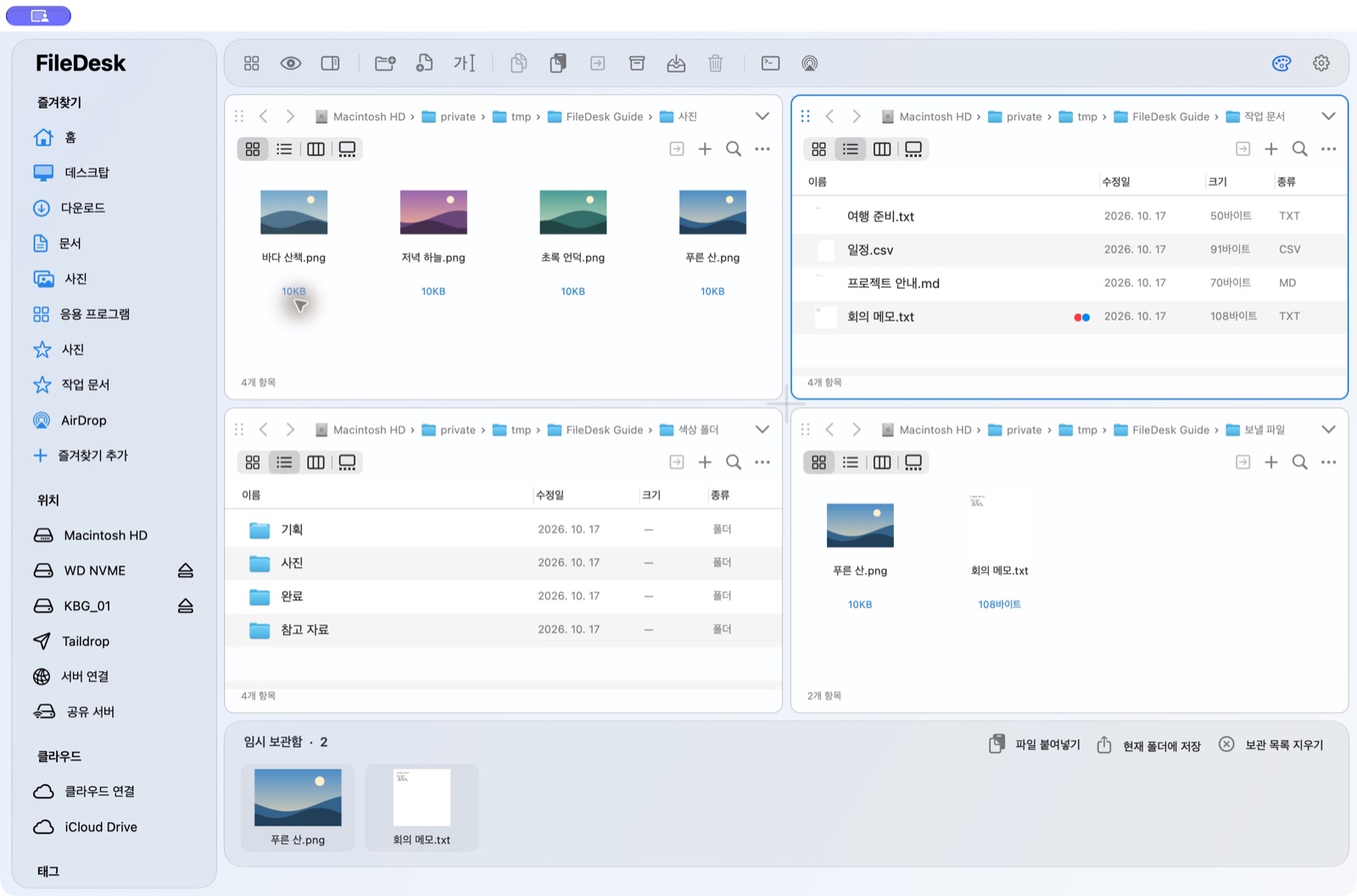
Task: Sort 색상 폴더 list by 이름 column
Action: pos(251,495)
